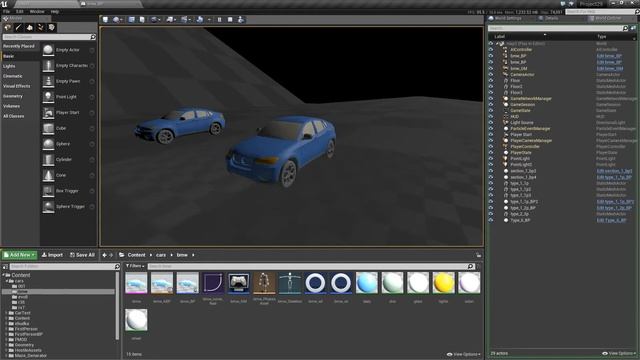
Task: Open the Help menu
Action: (55, 11)
